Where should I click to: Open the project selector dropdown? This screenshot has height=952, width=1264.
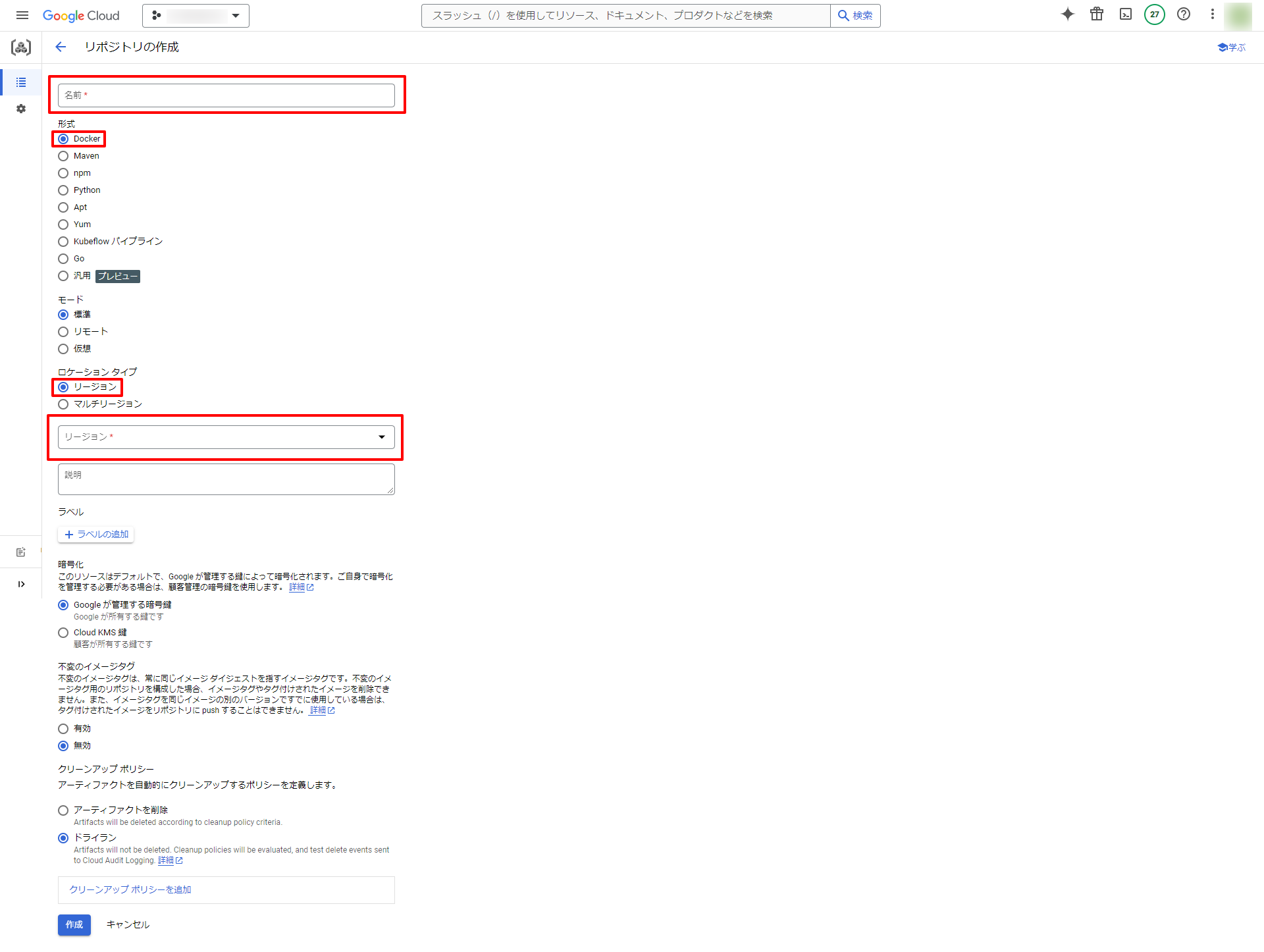[x=196, y=15]
